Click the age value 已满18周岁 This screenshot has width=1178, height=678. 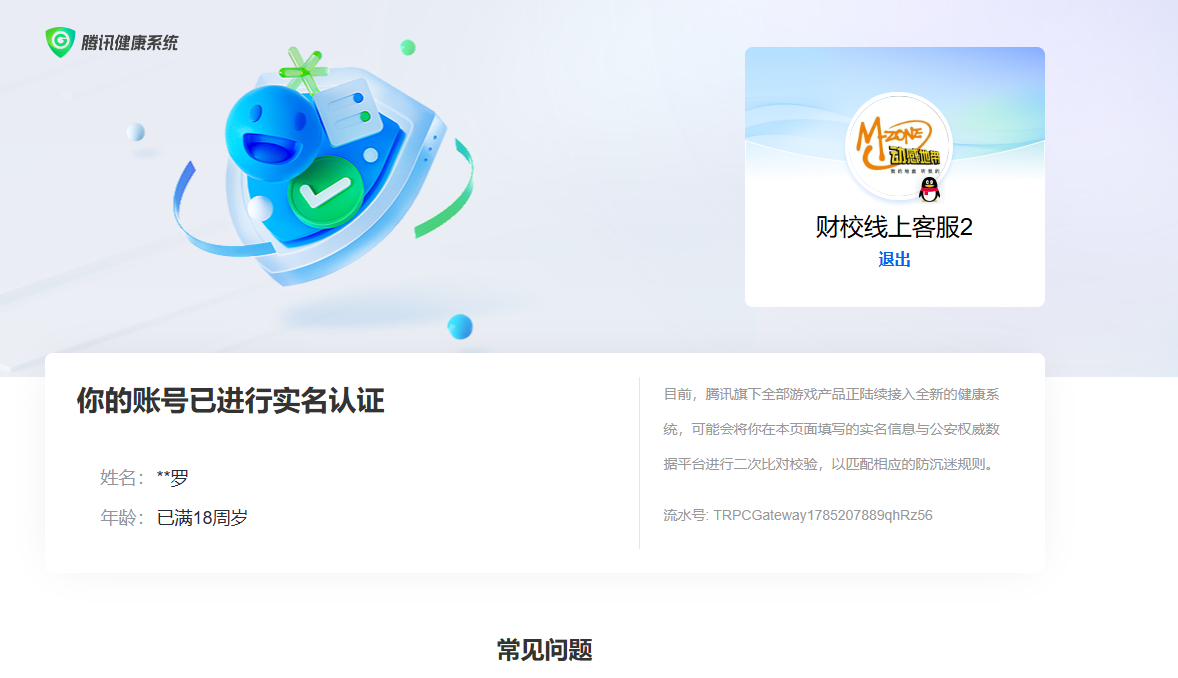(202, 517)
